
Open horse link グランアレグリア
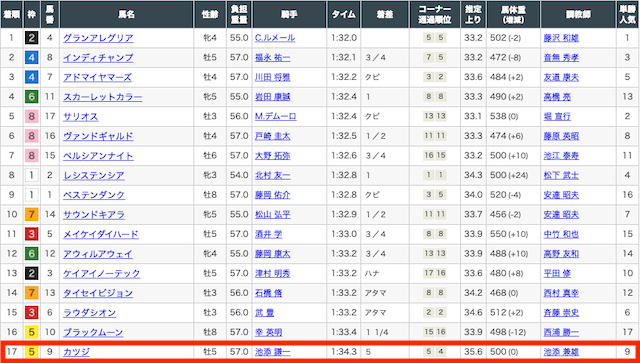98,38
